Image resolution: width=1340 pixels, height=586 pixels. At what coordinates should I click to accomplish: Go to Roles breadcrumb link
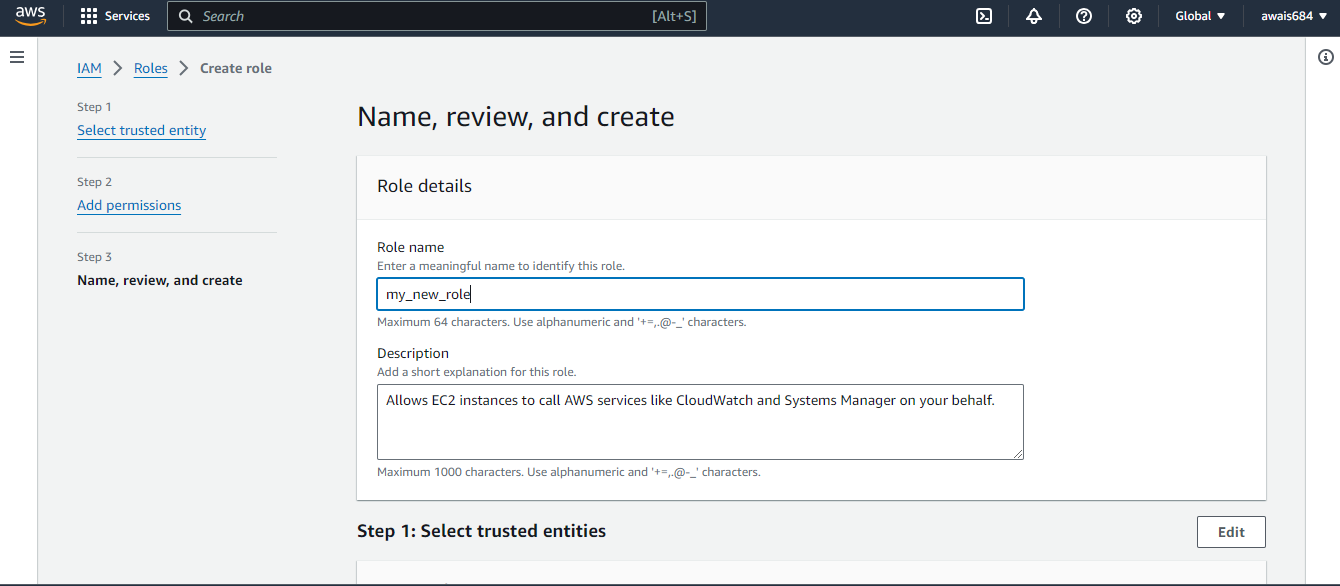[x=151, y=68]
